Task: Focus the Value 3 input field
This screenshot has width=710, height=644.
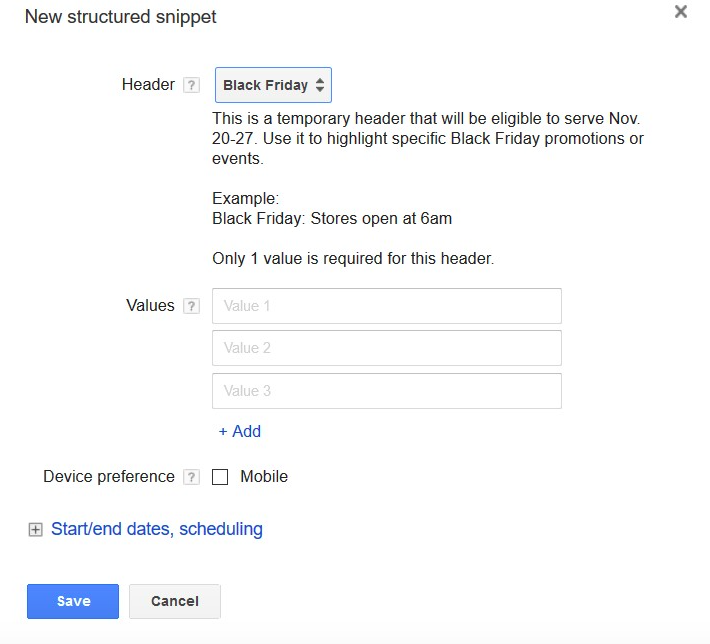Action: click(x=387, y=391)
